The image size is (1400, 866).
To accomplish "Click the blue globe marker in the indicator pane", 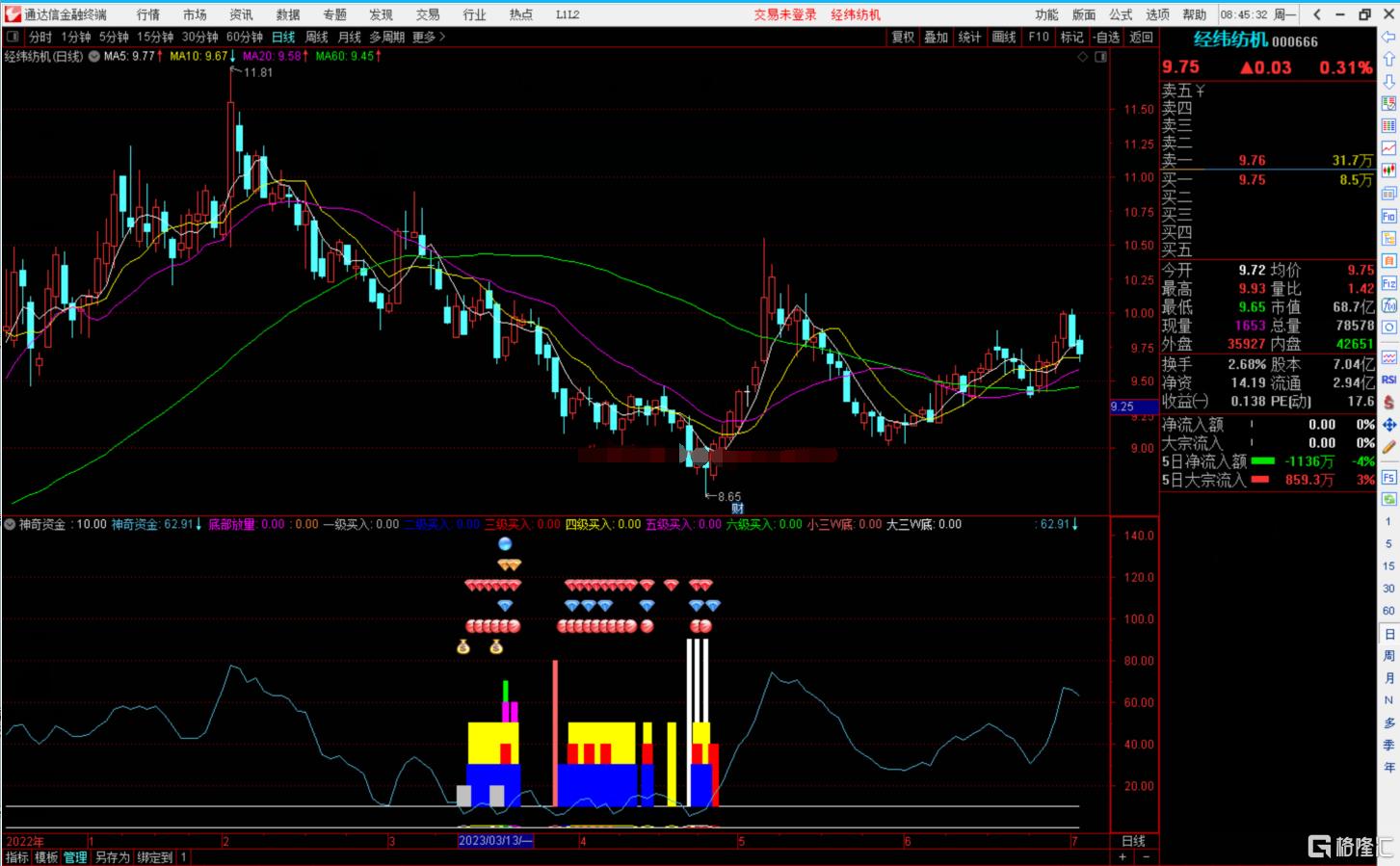I will (505, 544).
